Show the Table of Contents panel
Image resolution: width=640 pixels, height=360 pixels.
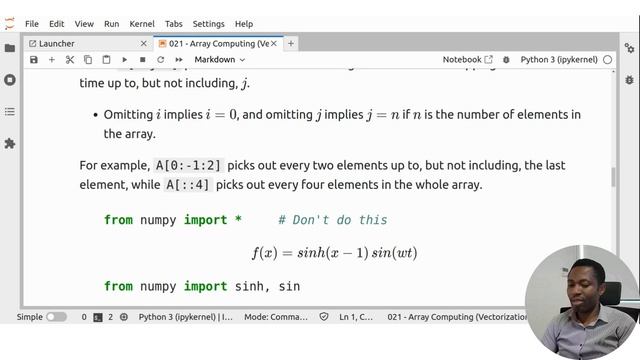pyautogui.click(x=10, y=111)
